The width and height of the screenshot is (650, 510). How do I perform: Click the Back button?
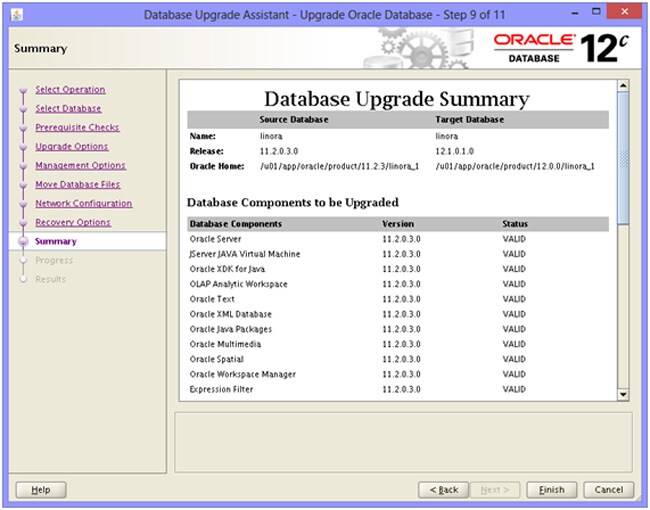[x=444, y=490]
